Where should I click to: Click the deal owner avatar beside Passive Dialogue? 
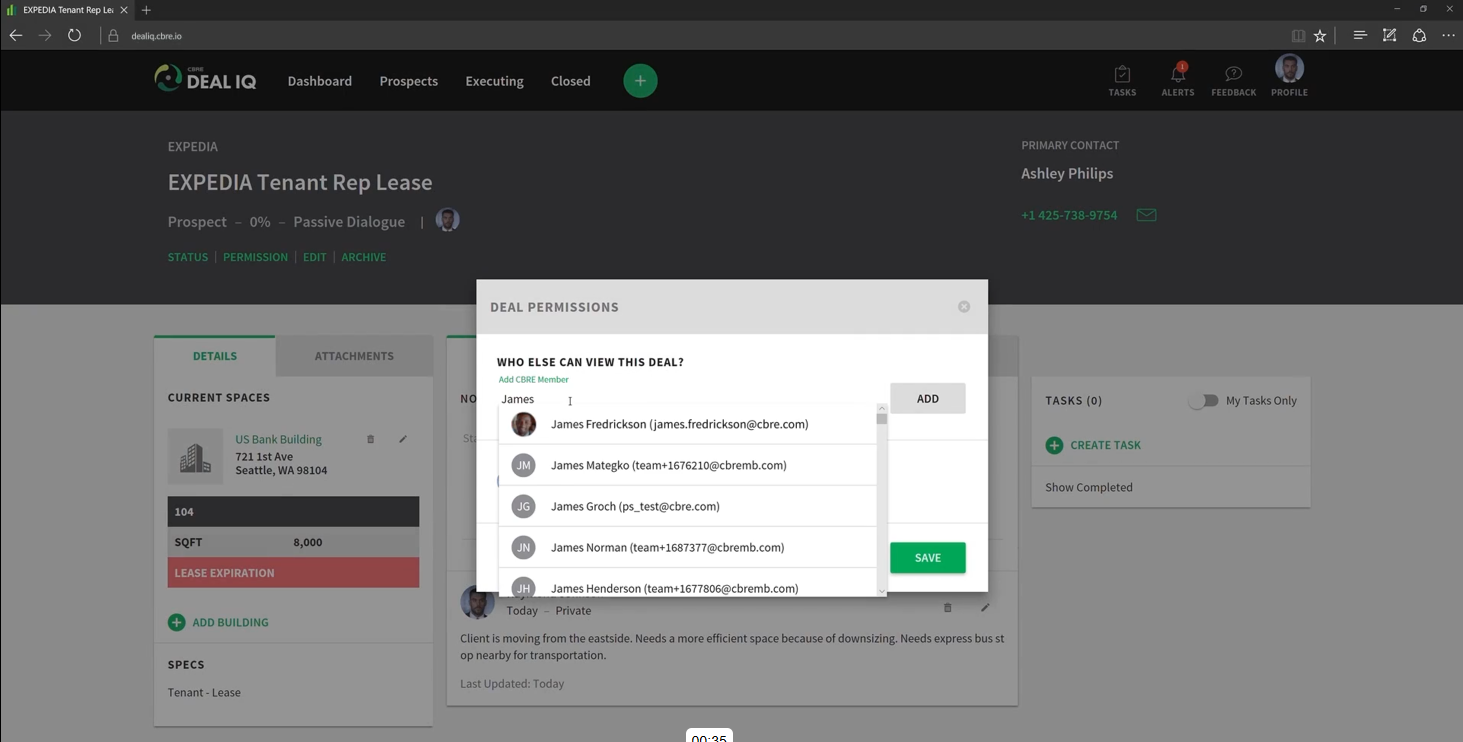[x=448, y=221]
